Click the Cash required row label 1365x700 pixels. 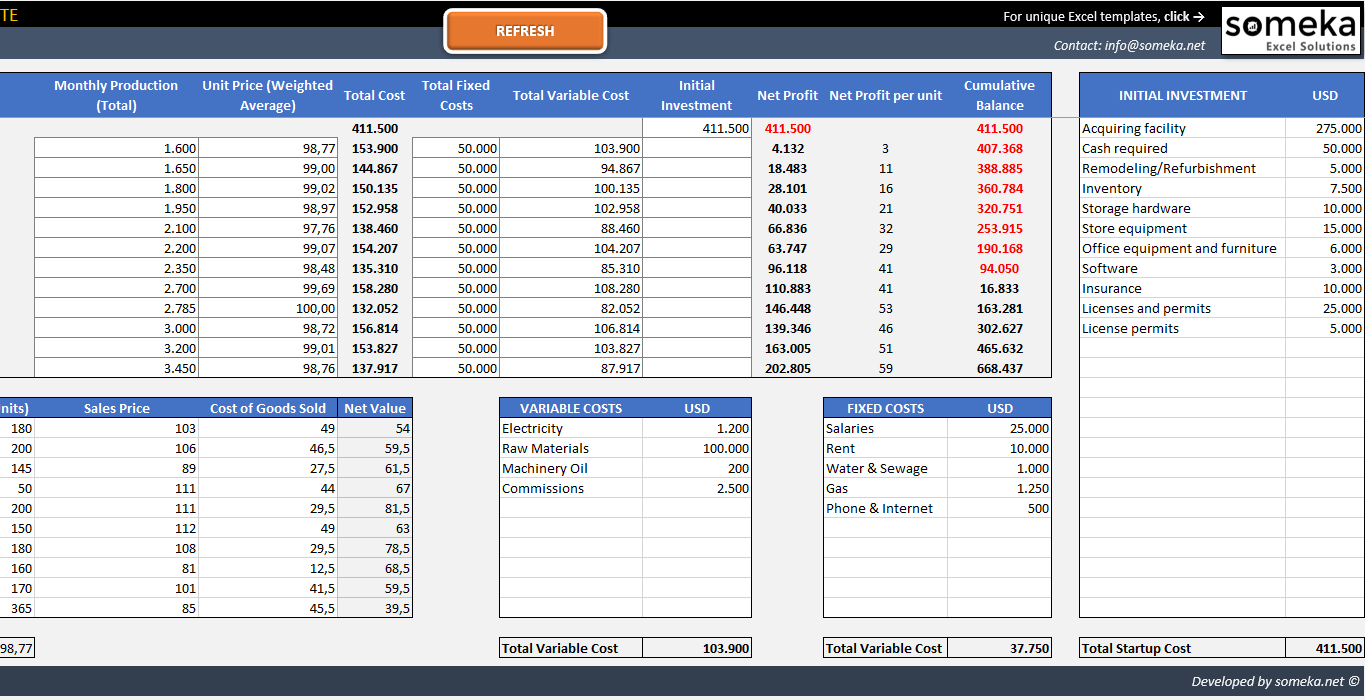coord(1124,148)
